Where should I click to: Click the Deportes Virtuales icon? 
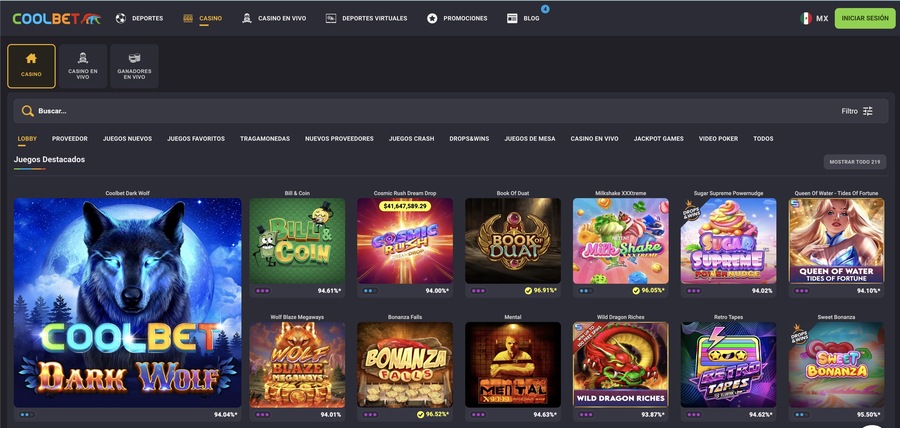331,18
